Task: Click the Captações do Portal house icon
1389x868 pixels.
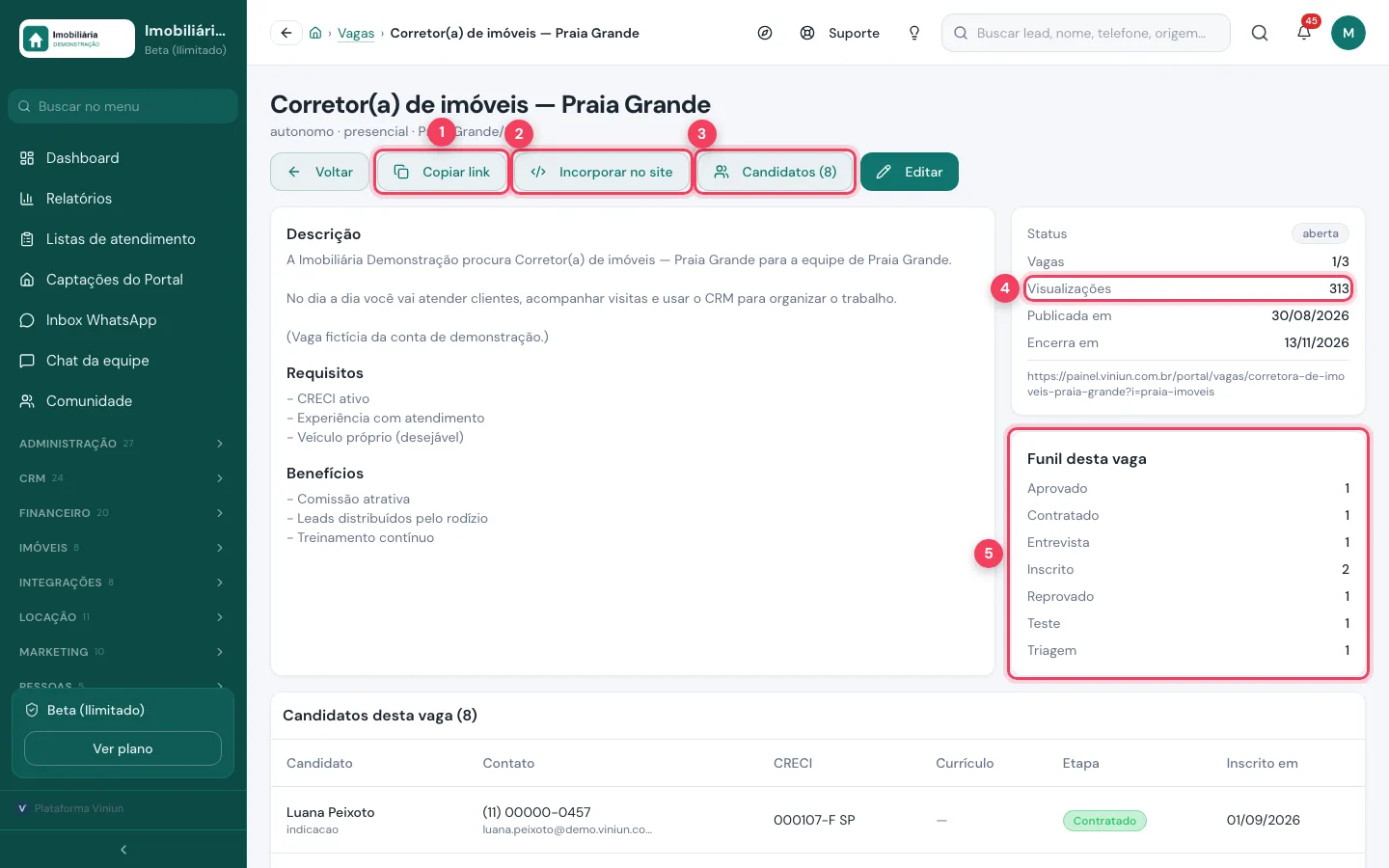Action: tap(27, 280)
